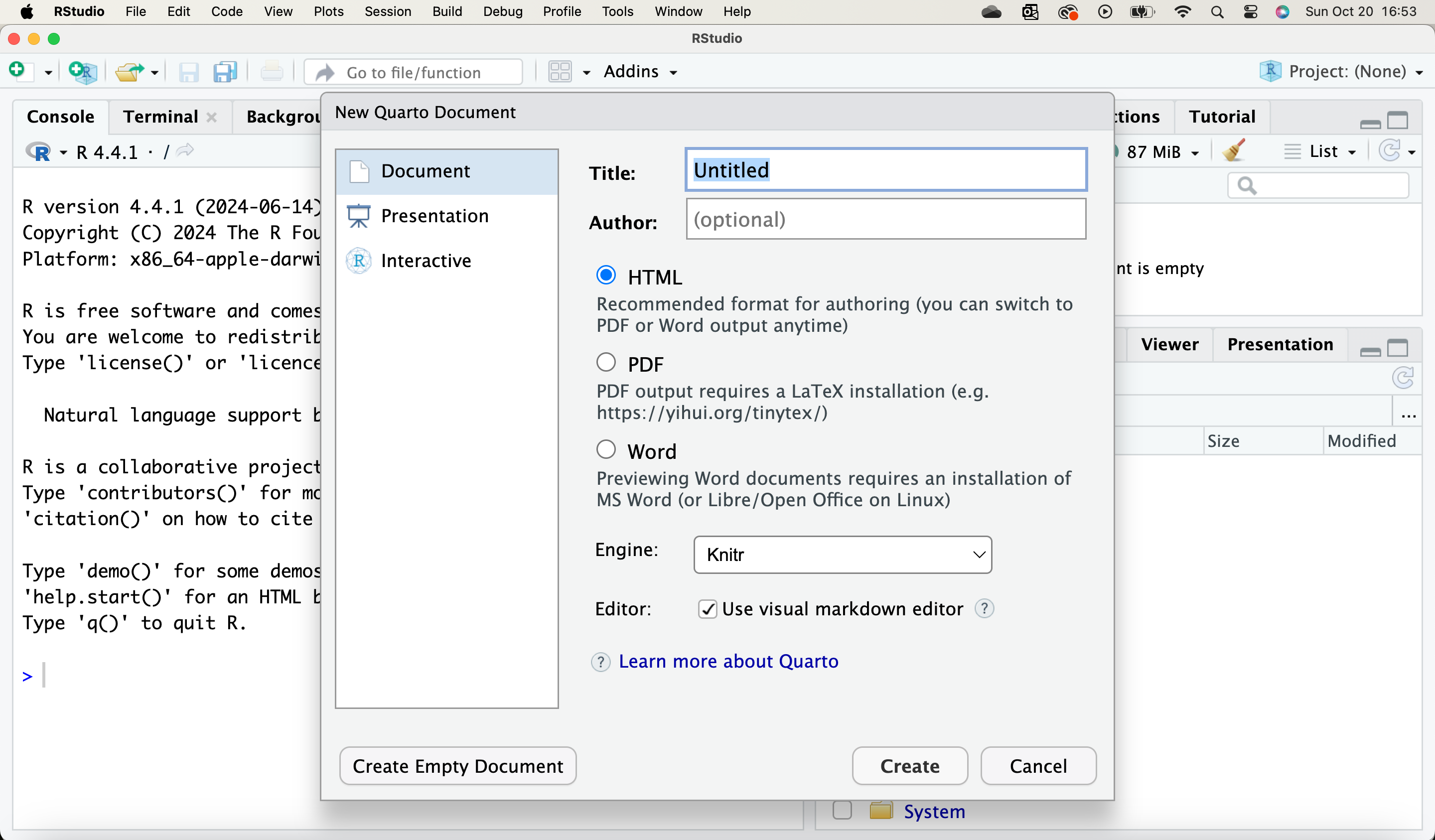The width and height of the screenshot is (1435, 840).
Task: Click the Environment refresh icon
Action: pyautogui.click(x=1390, y=151)
